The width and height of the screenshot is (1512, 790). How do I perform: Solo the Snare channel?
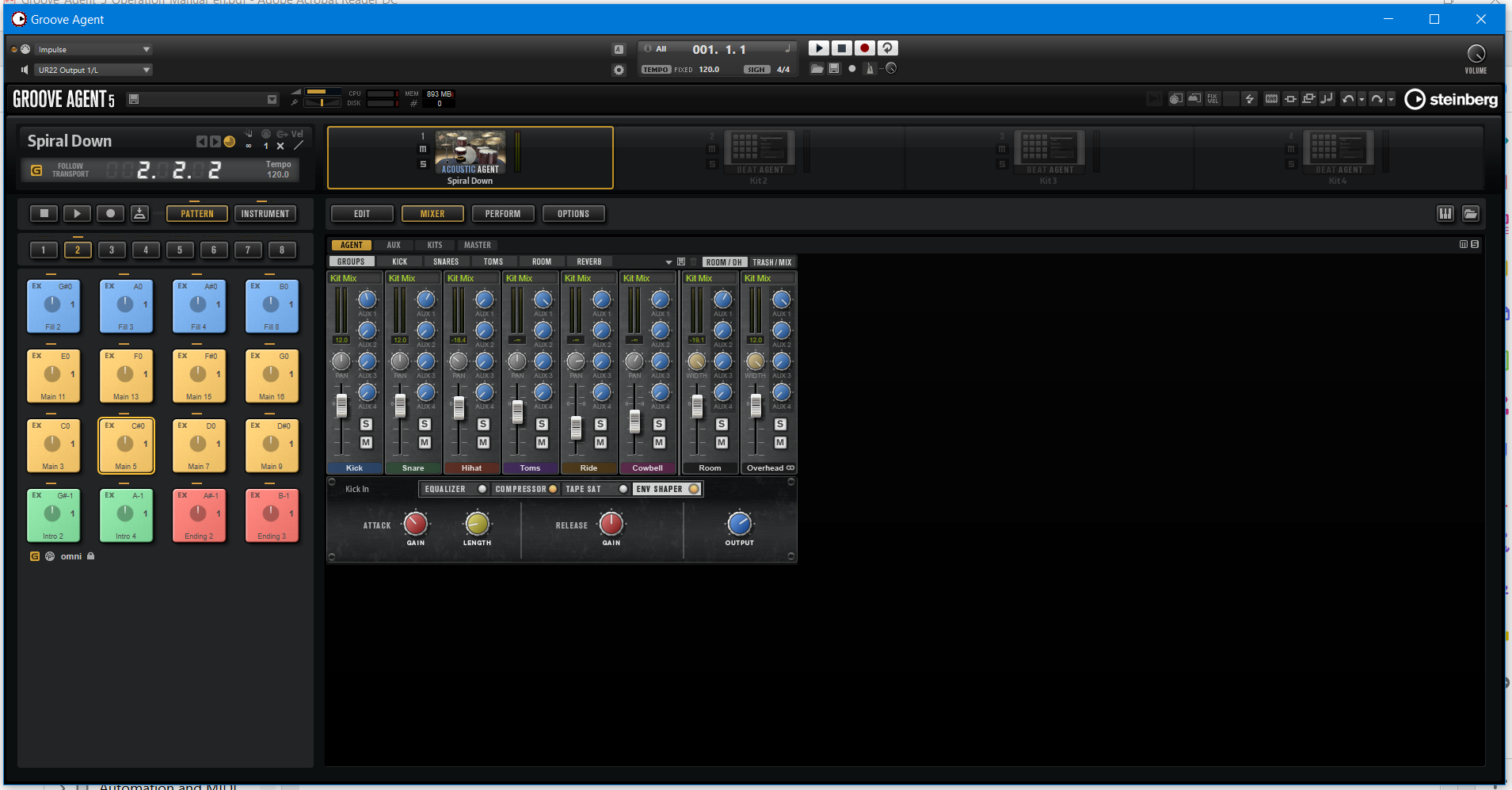(x=425, y=425)
